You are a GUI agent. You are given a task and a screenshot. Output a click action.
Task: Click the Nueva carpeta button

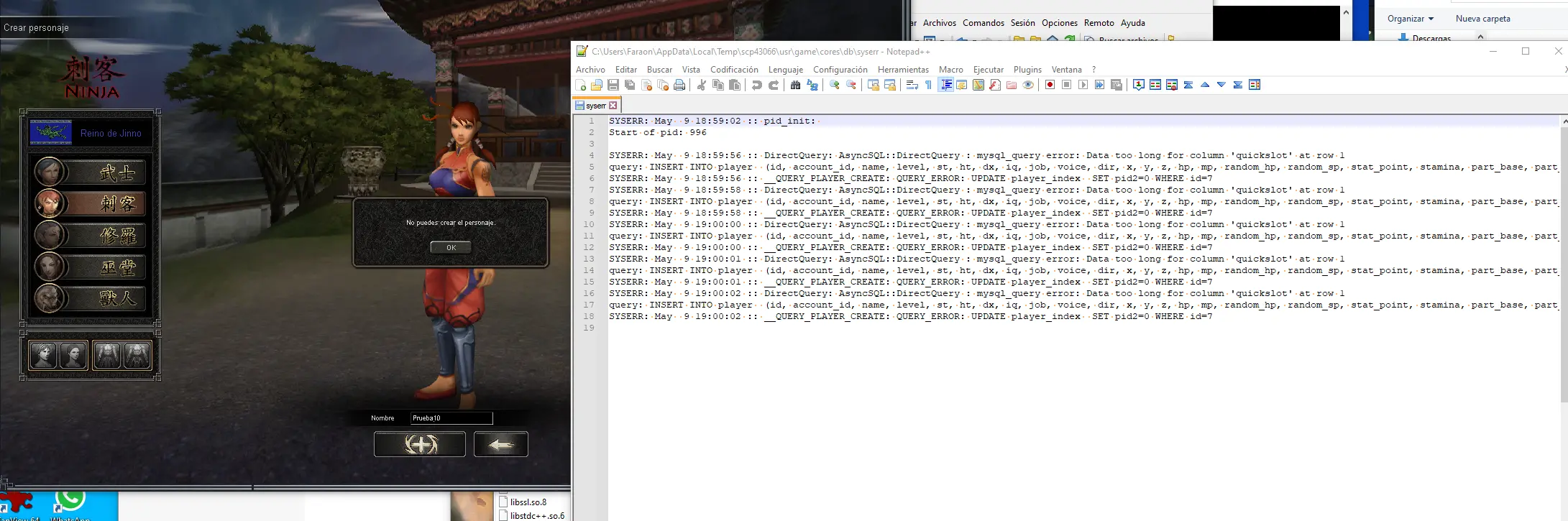pos(1482,19)
